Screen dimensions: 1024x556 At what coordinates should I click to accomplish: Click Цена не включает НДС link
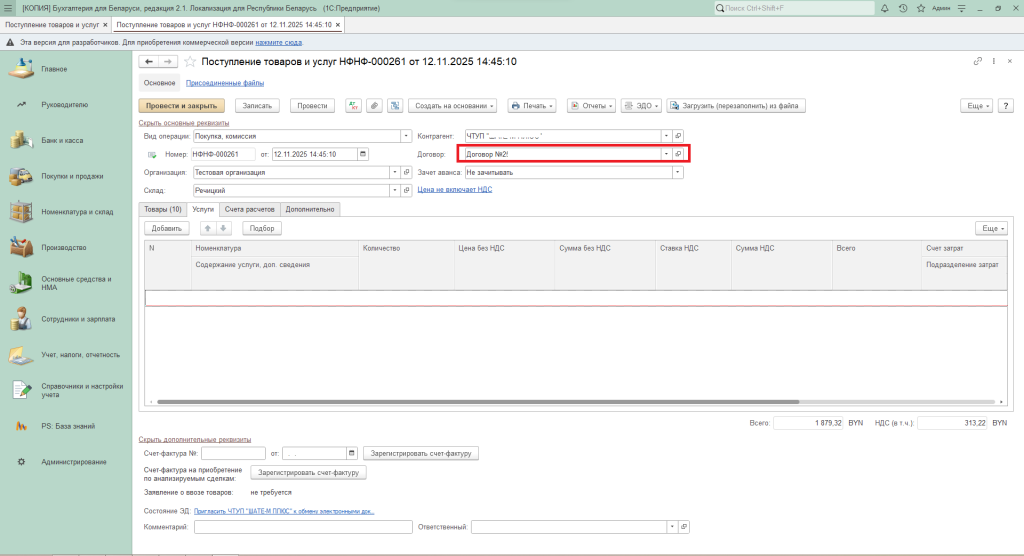454,189
